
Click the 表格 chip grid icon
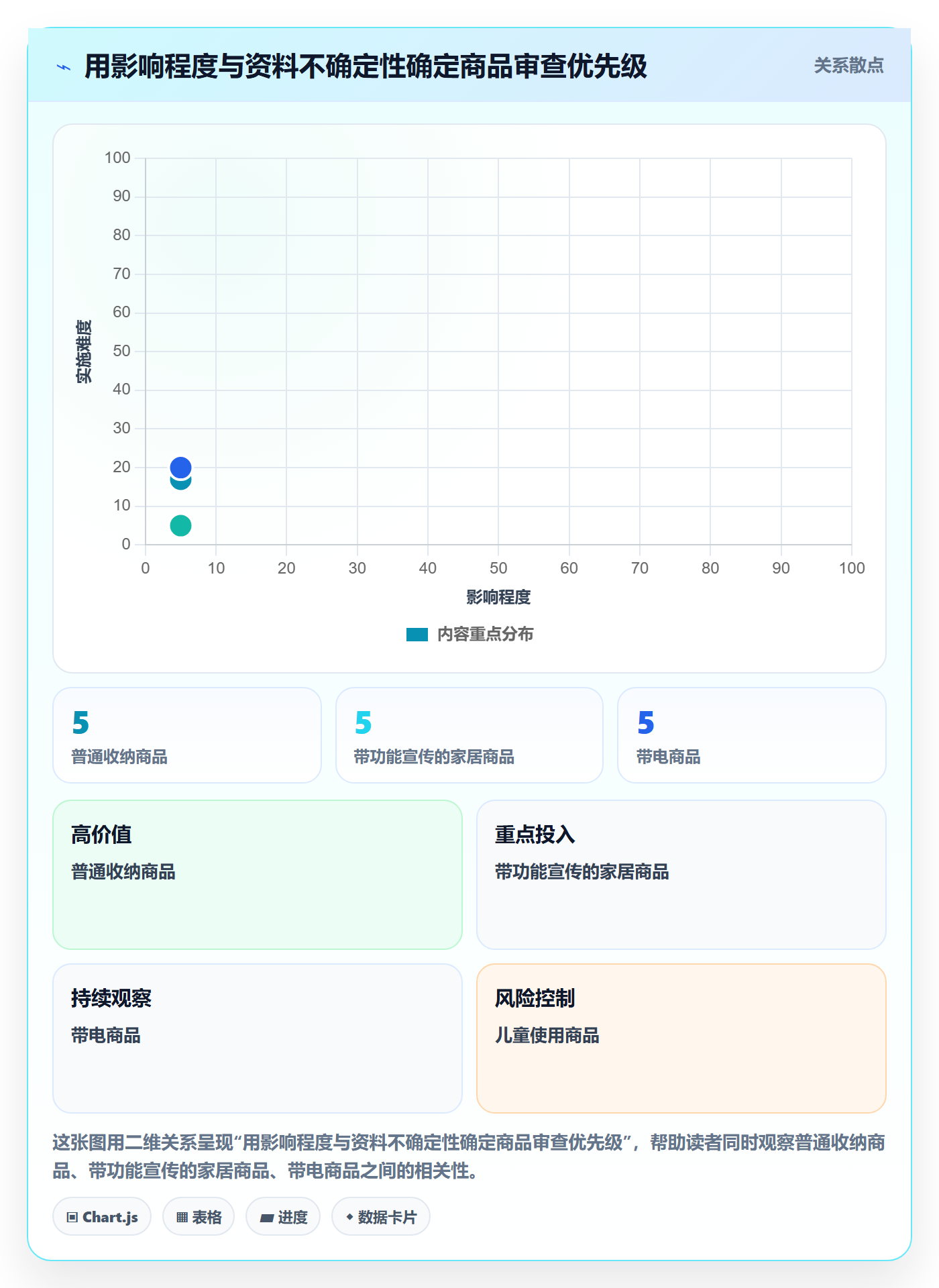pos(182,1218)
